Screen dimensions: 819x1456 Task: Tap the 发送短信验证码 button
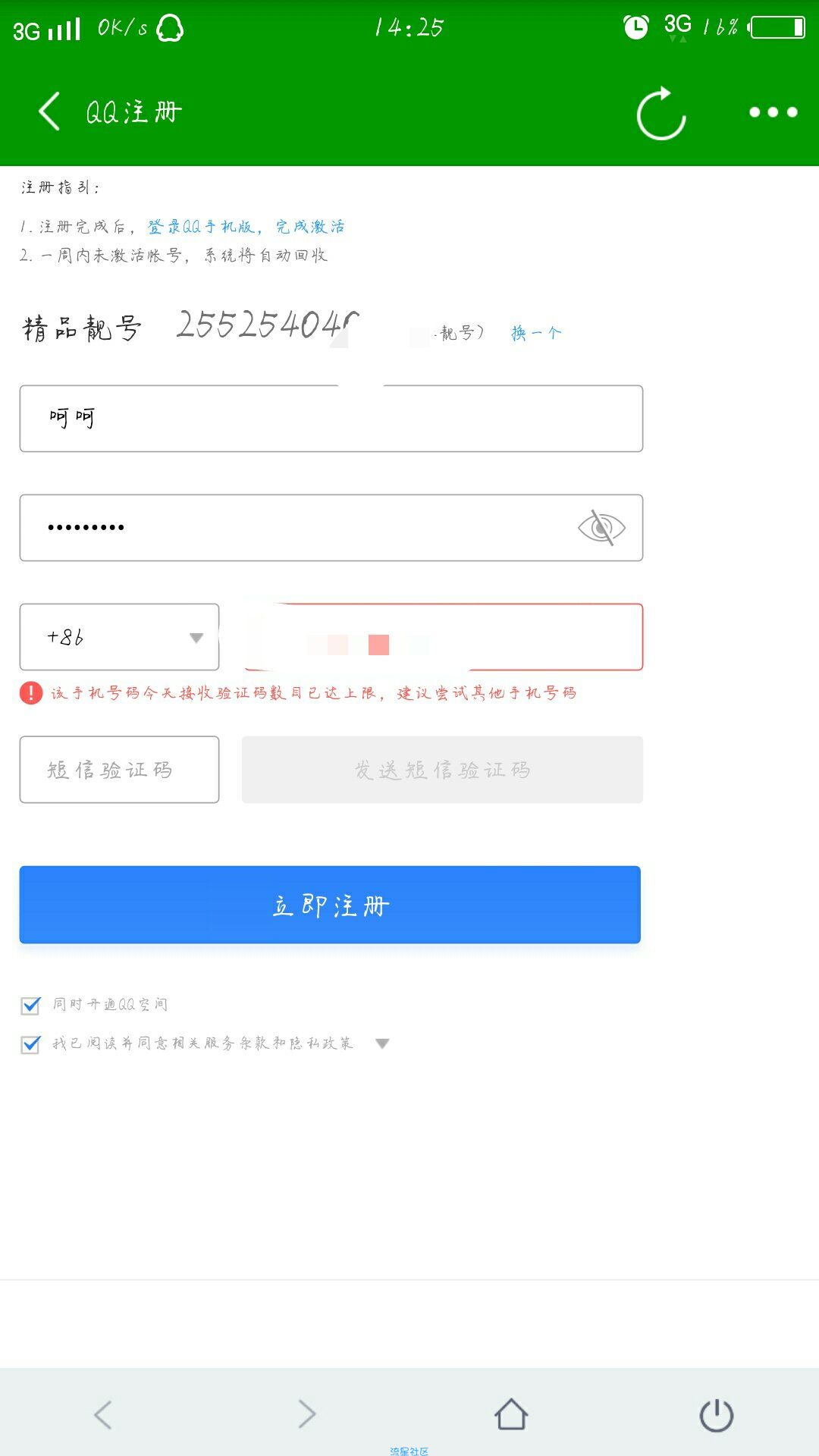442,770
